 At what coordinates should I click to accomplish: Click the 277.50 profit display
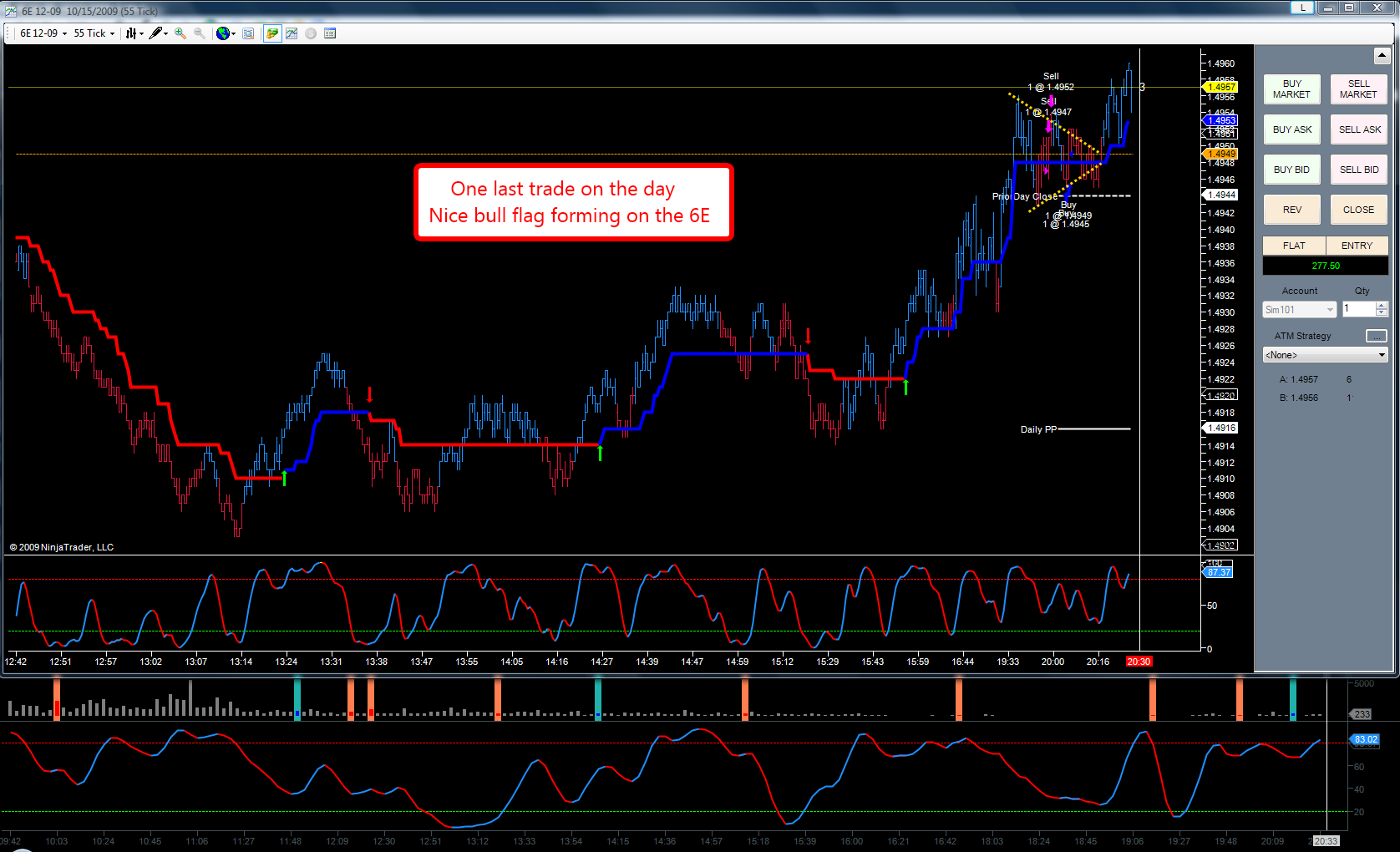click(1326, 266)
